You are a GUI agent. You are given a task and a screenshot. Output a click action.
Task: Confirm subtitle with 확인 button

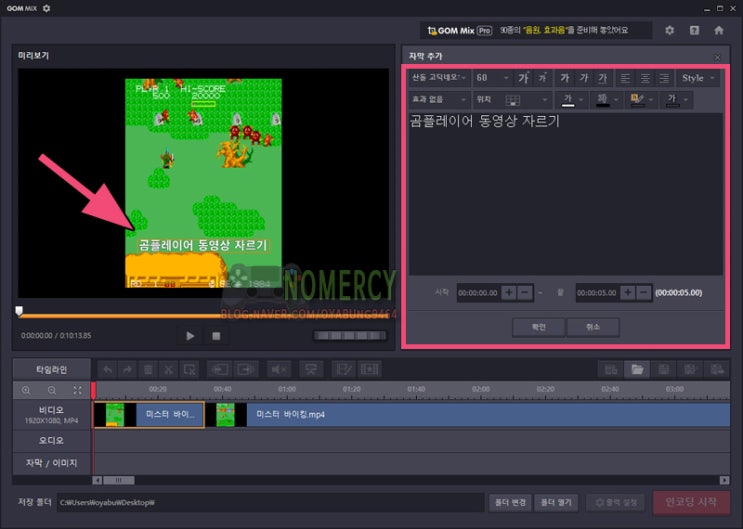[538, 327]
